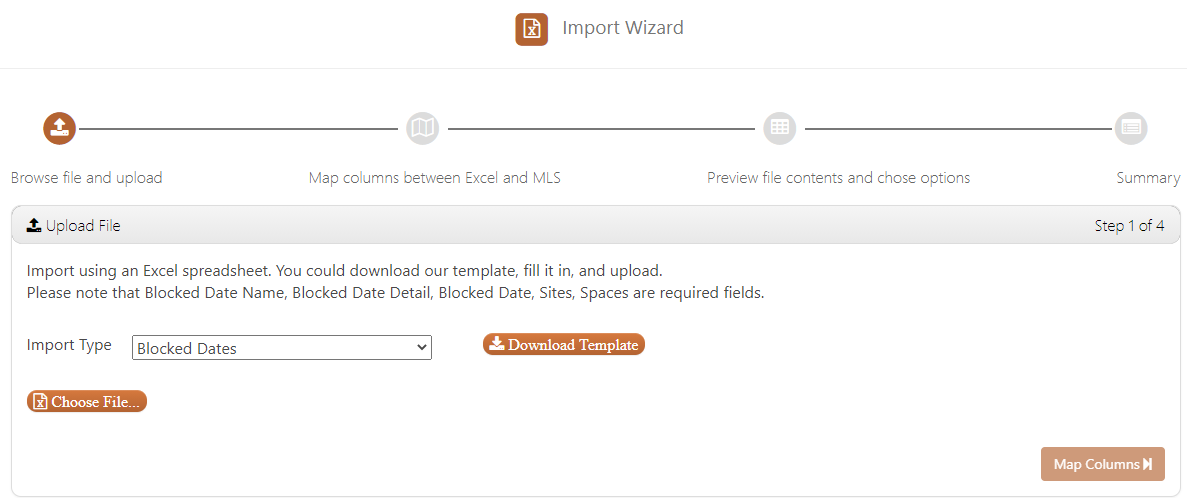
Task: Click the Import Wizard title text
Action: (x=623, y=28)
